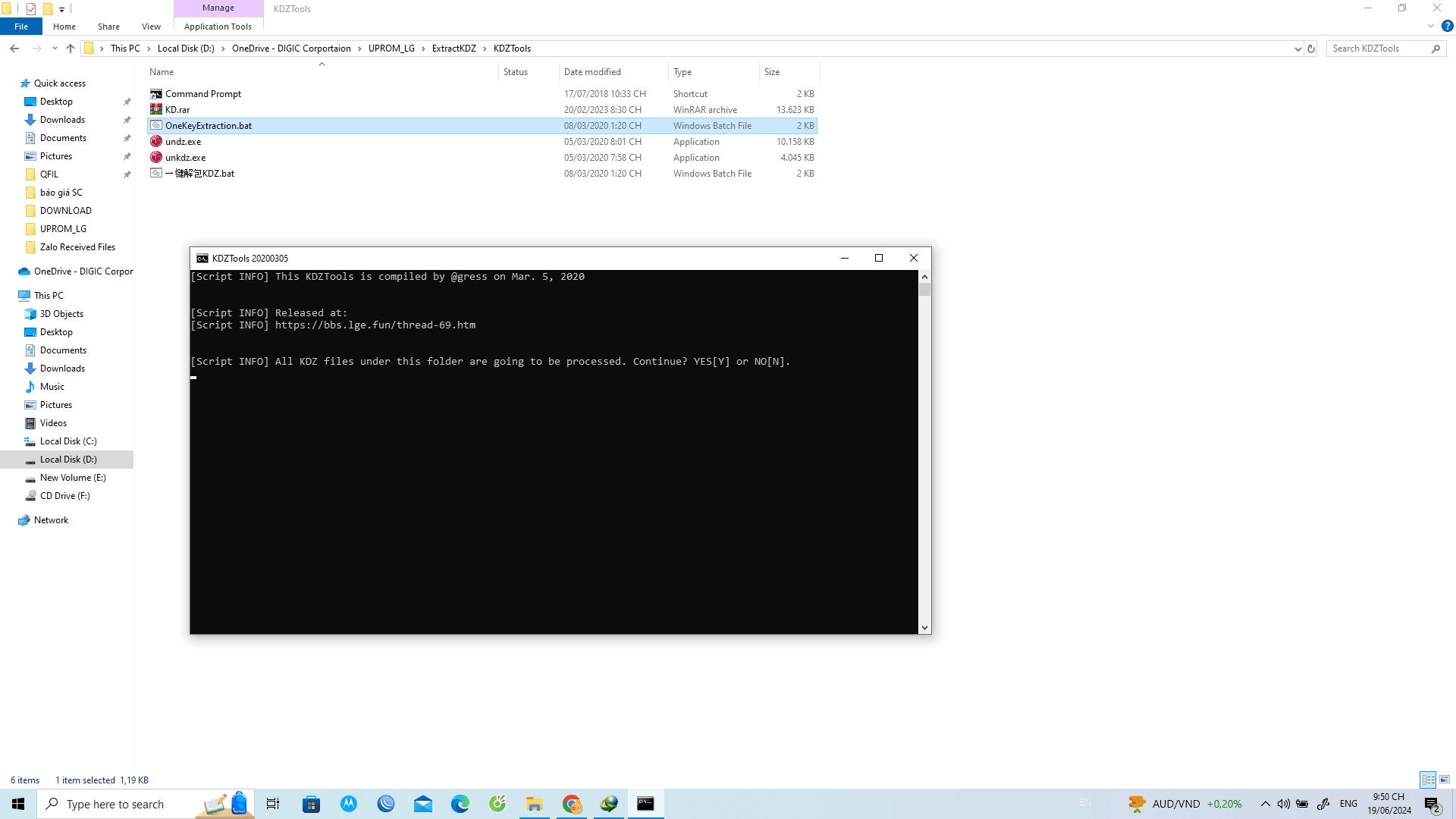Switch to details view toggle
The width and height of the screenshot is (1456, 819).
tap(1428, 780)
